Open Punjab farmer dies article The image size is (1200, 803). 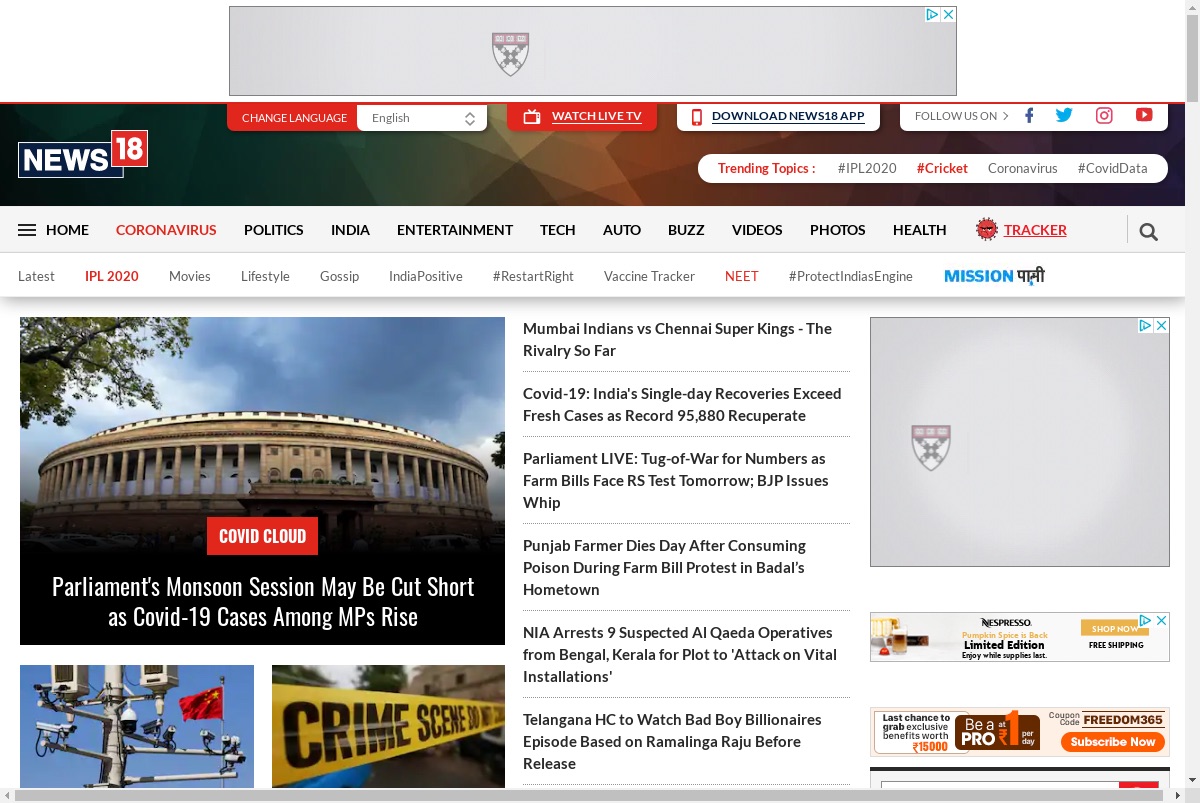pos(664,568)
